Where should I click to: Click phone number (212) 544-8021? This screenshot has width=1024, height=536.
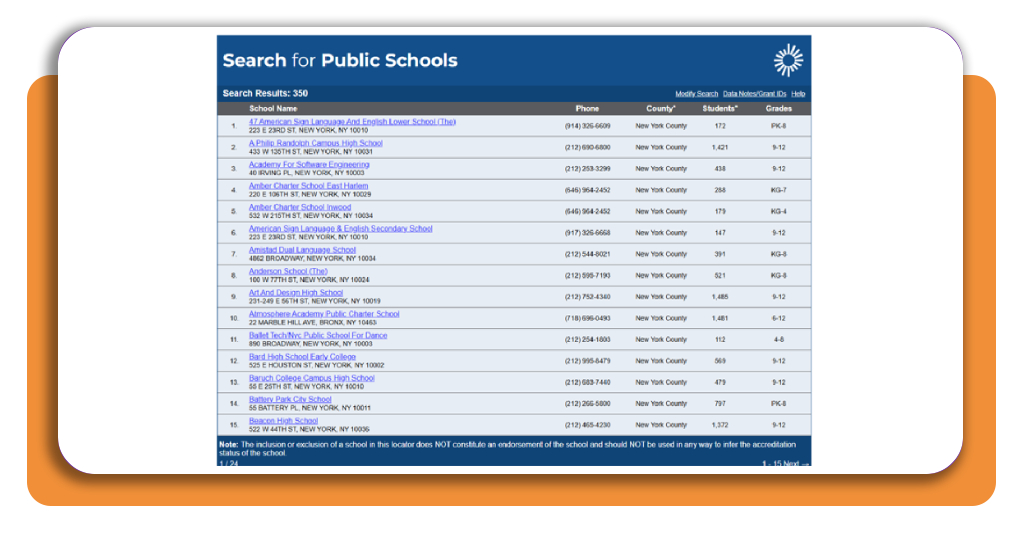click(588, 254)
